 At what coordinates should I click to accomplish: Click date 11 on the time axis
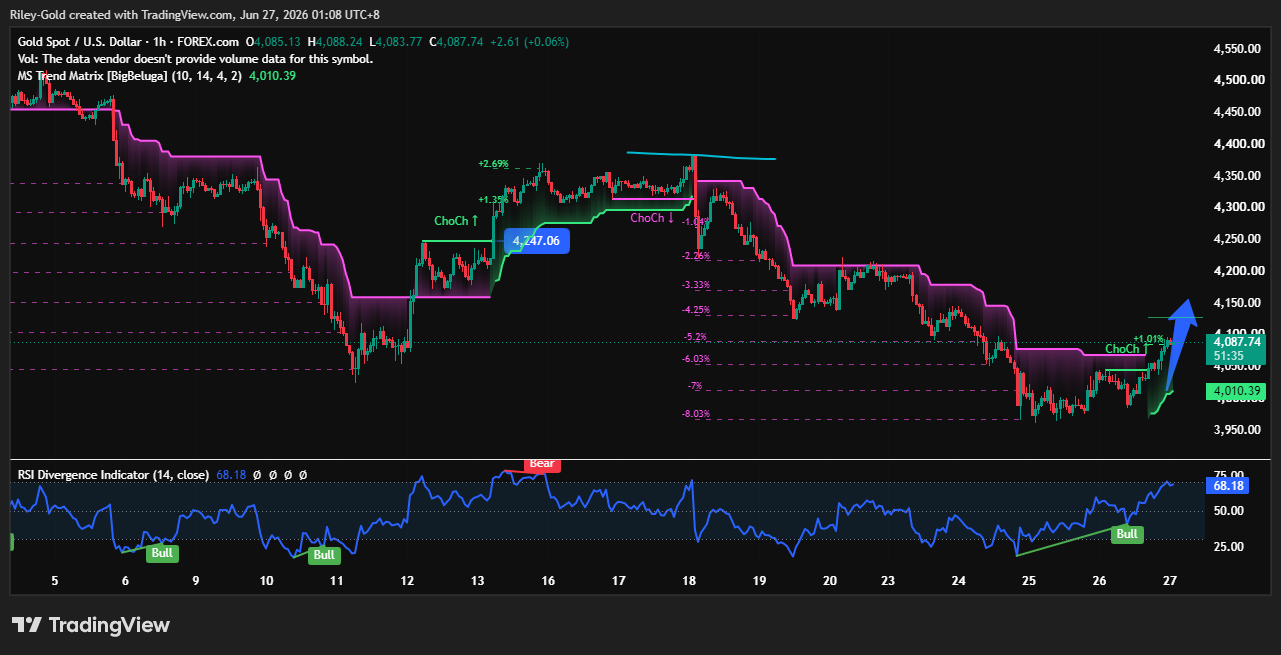pyautogui.click(x=337, y=581)
